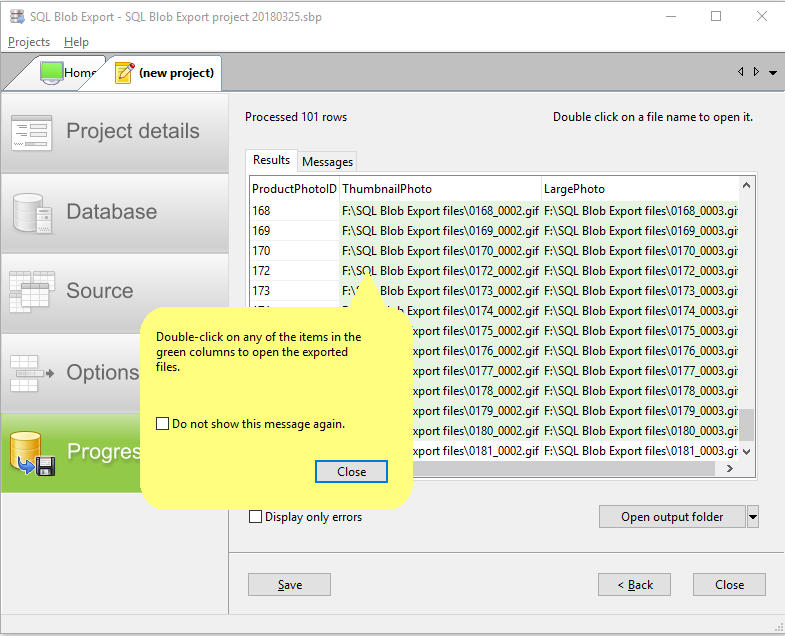Expand Open output folder dropdown arrow
785x636 pixels.
click(x=753, y=517)
